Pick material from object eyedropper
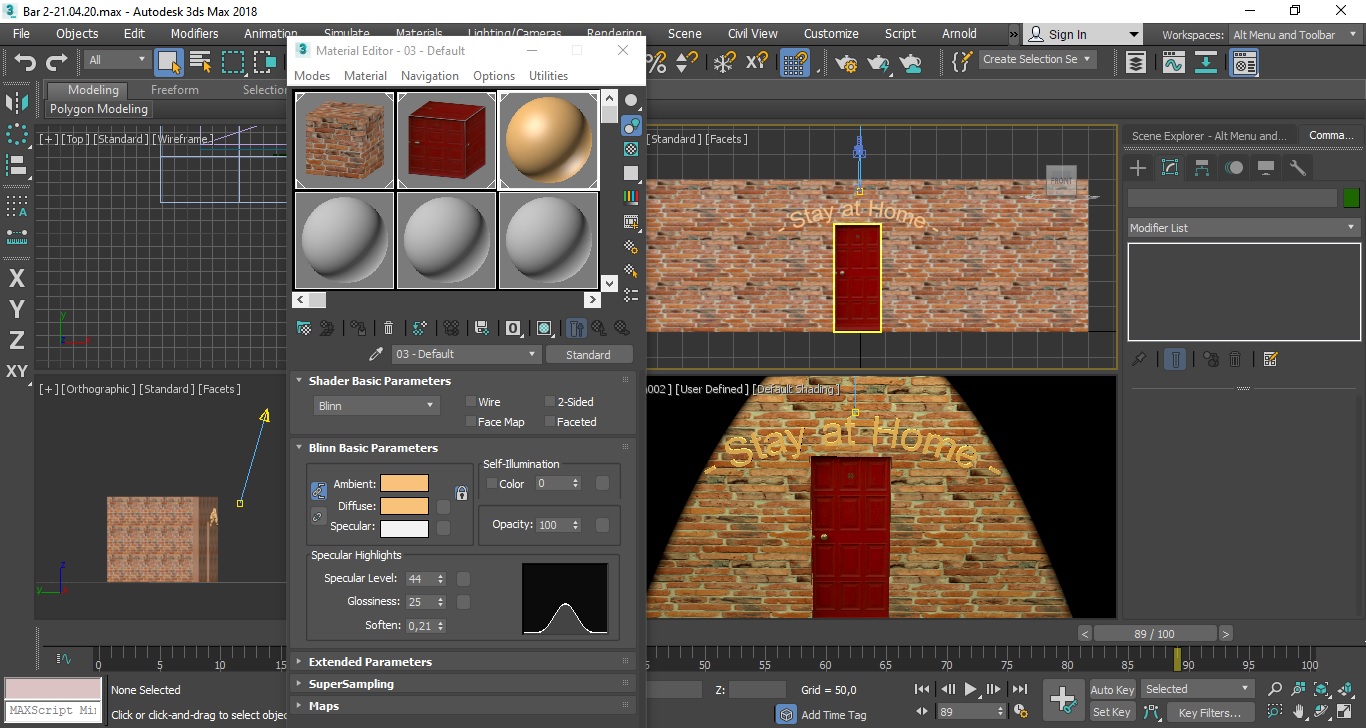1366x728 pixels. pos(376,354)
